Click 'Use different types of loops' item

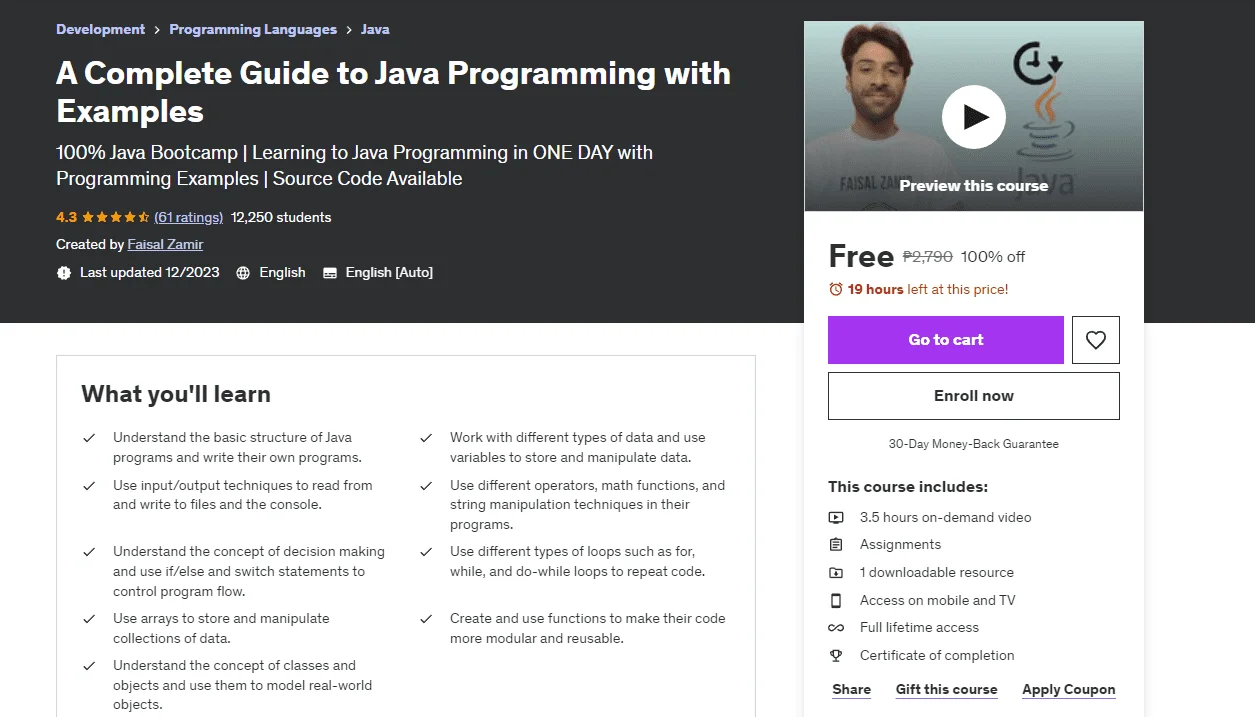point(577,561)
